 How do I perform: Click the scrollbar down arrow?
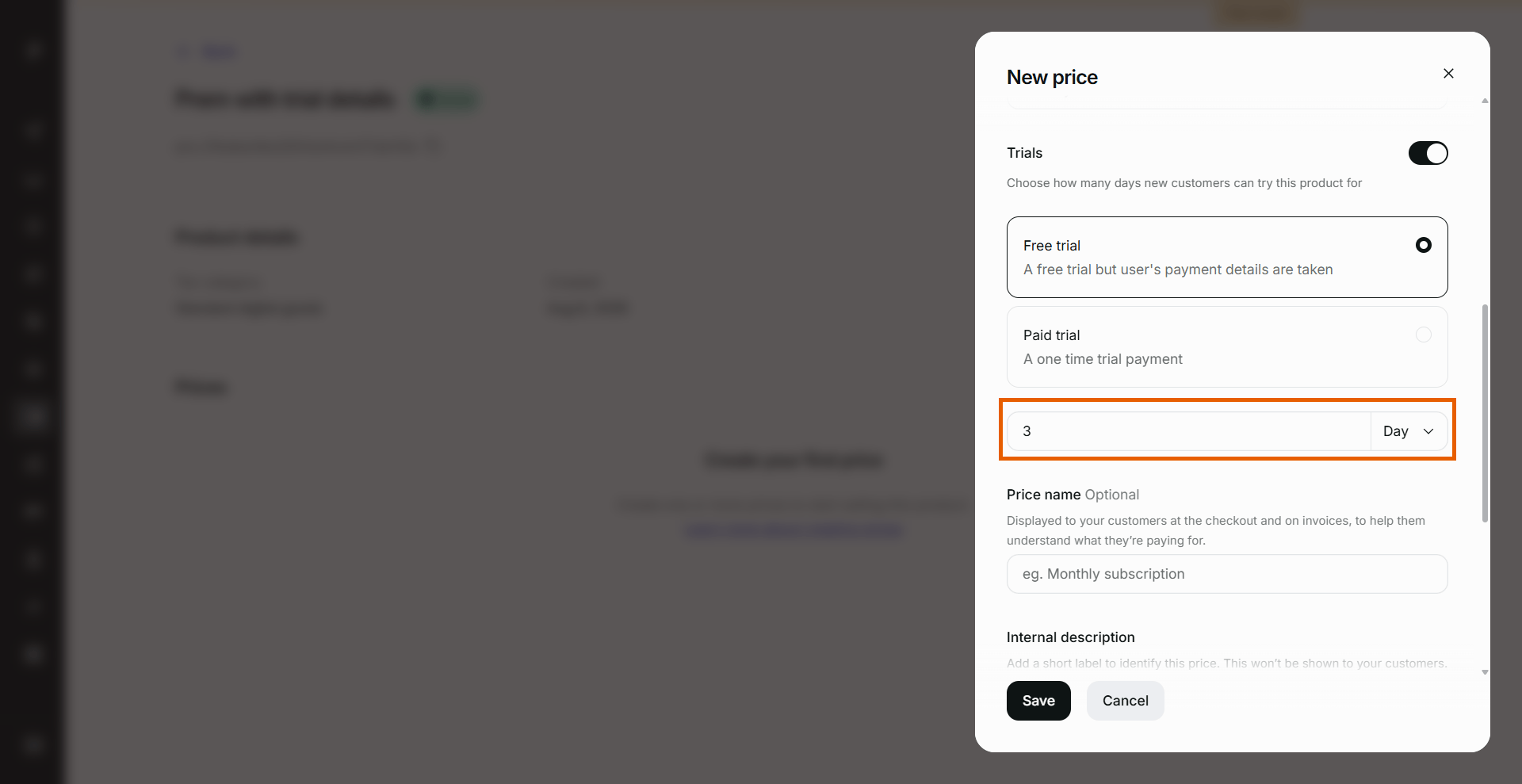(x=1485, y=672)
